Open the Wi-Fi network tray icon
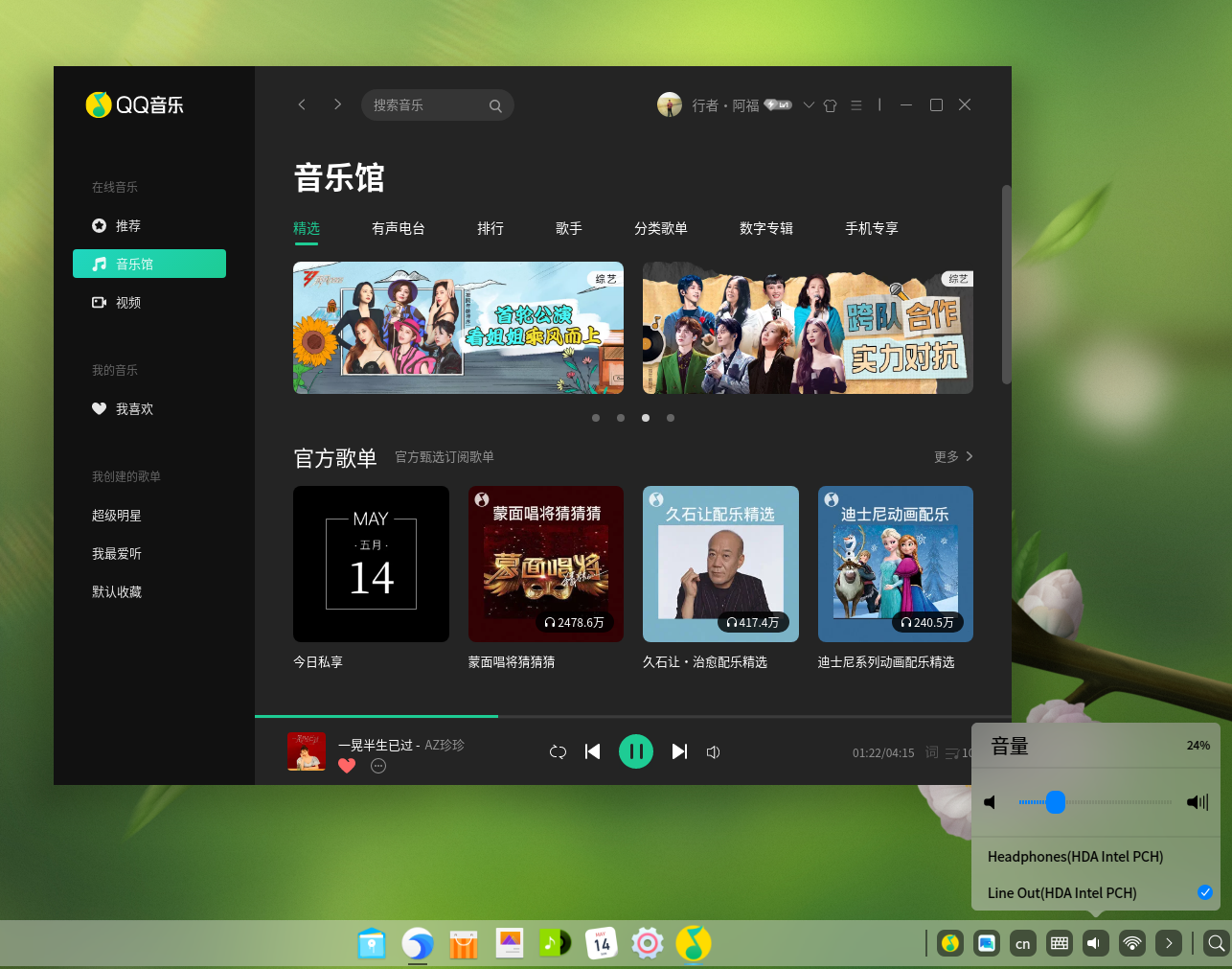Screen dimensions: 1232x969 (x=1132, y=943)
